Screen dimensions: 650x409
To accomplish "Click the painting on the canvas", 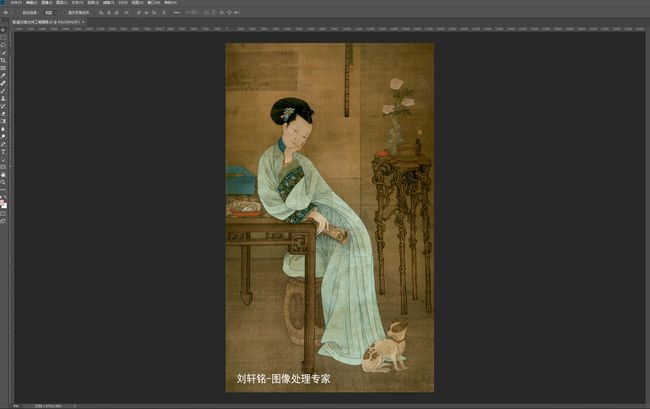I will [x=330, y=217].
